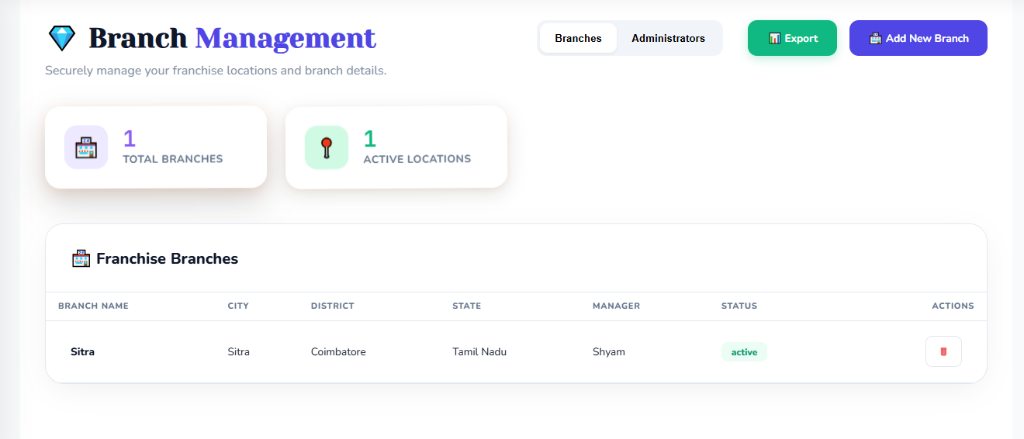Click the 'Securely manage your franchise' subtitle
1024x439 pixels.
click(x=216, y=71)
